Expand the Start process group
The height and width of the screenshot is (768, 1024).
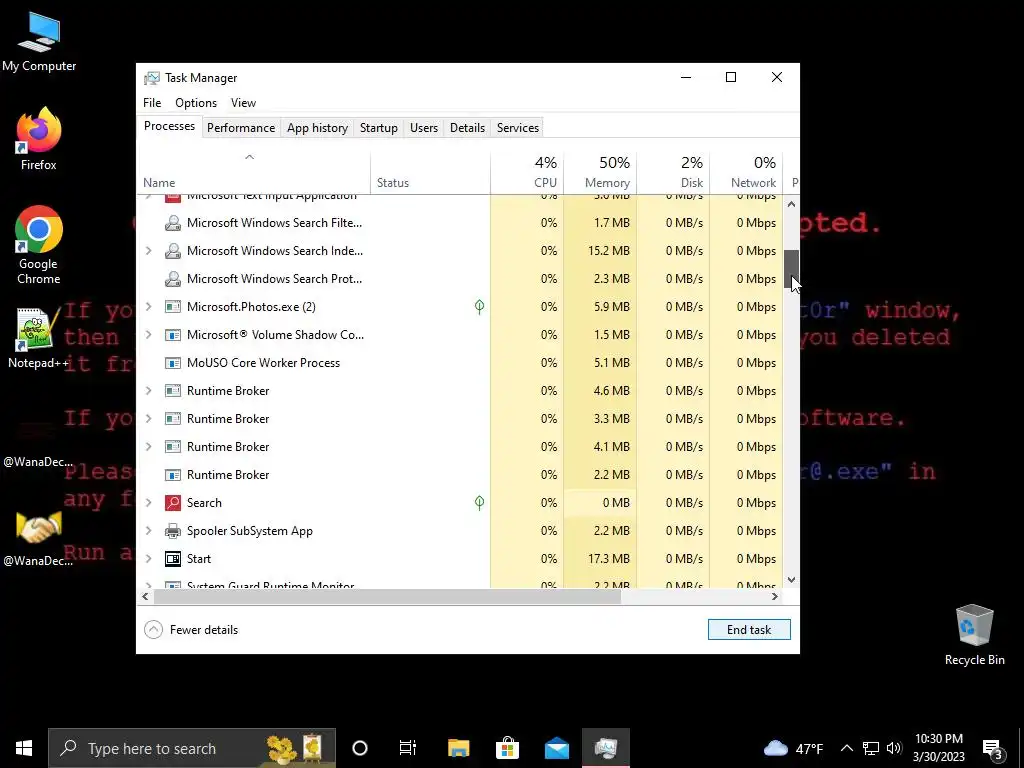tap(148, 559)
